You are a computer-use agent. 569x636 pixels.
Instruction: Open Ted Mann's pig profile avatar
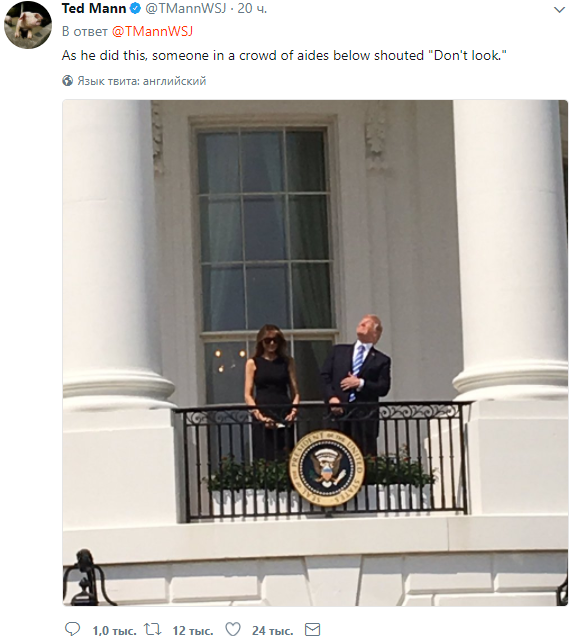pyautogui.click(x=28, y=25)
